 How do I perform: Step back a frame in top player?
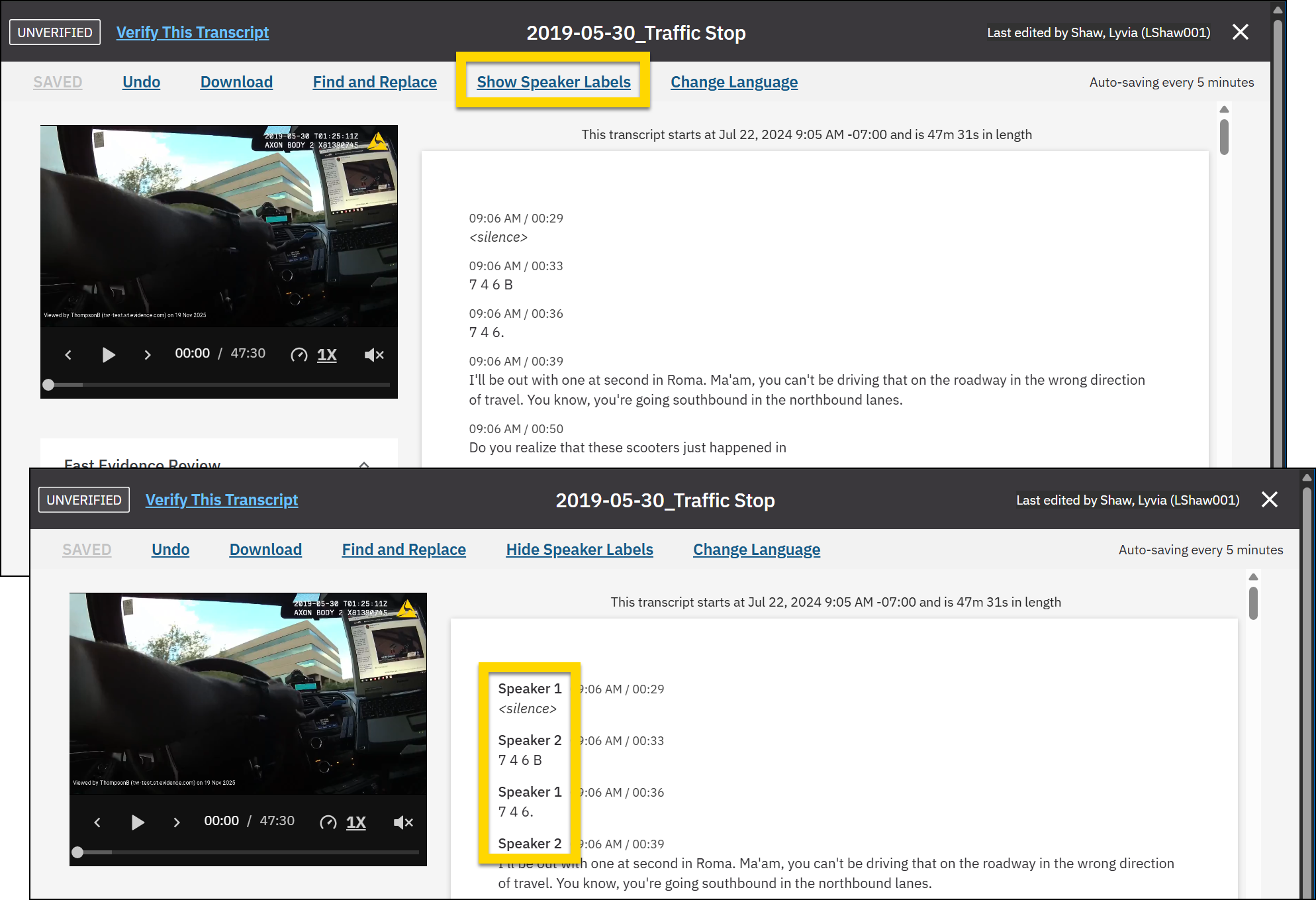(x=68, y=355)
